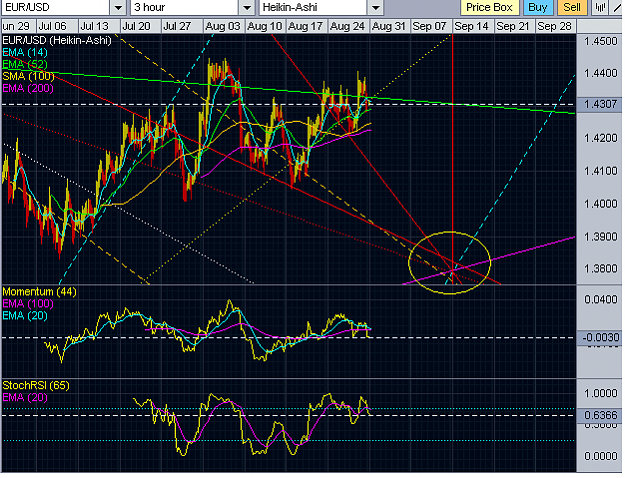Viewport: 625px width, 478px height.
Task: Click the 1.0000 StochRSI axis label
Action: tap(600, 393)
